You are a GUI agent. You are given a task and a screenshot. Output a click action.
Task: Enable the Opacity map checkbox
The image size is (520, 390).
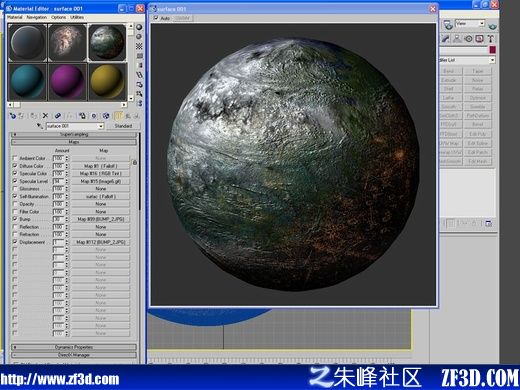click(15, 204)
